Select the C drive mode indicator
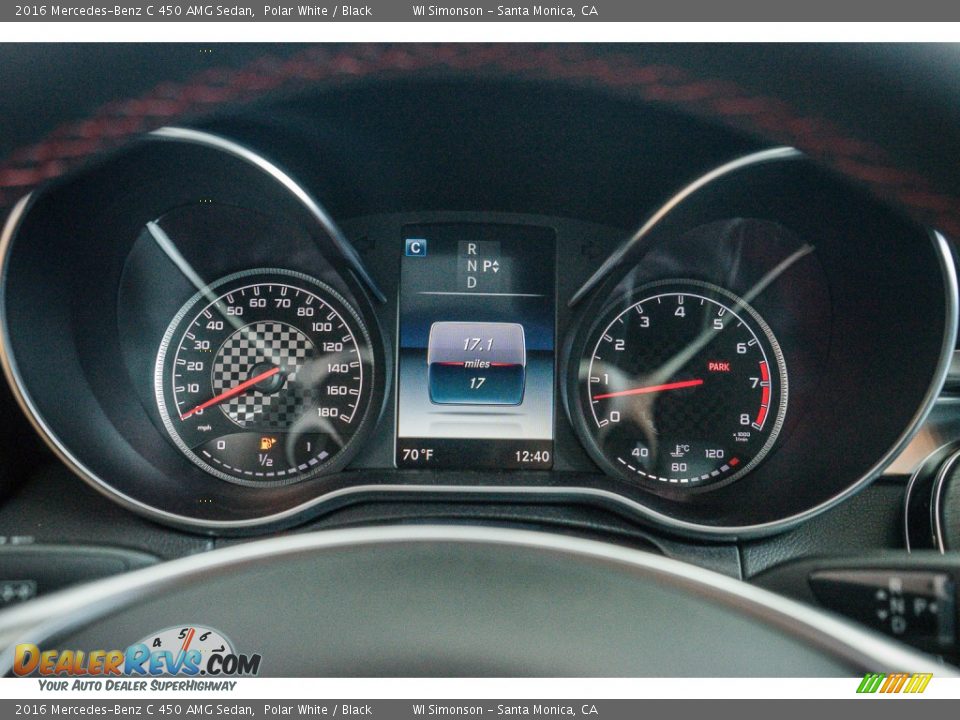 coord(416,247)
